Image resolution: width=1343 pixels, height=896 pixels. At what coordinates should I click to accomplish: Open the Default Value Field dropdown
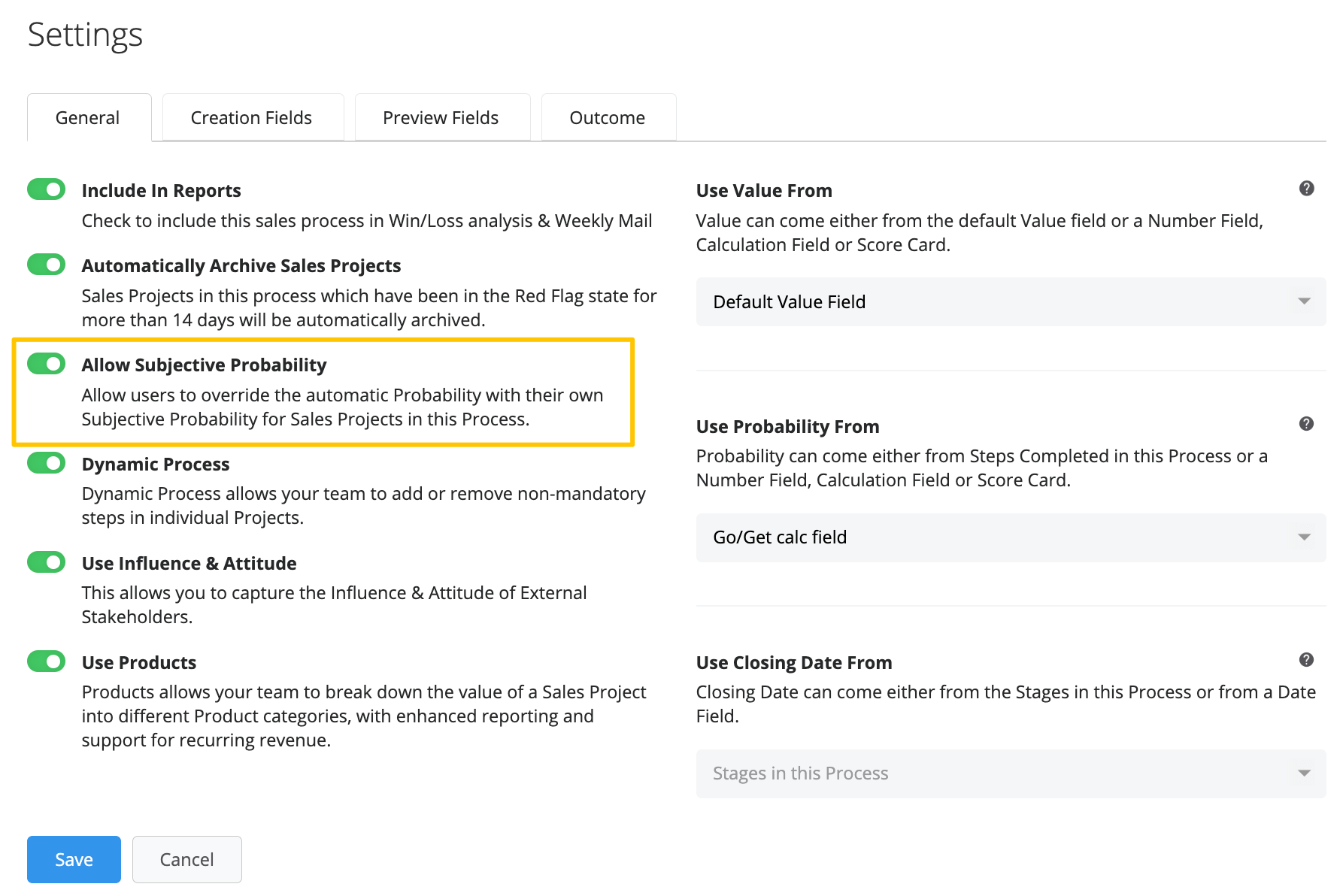coord(1010,302)
